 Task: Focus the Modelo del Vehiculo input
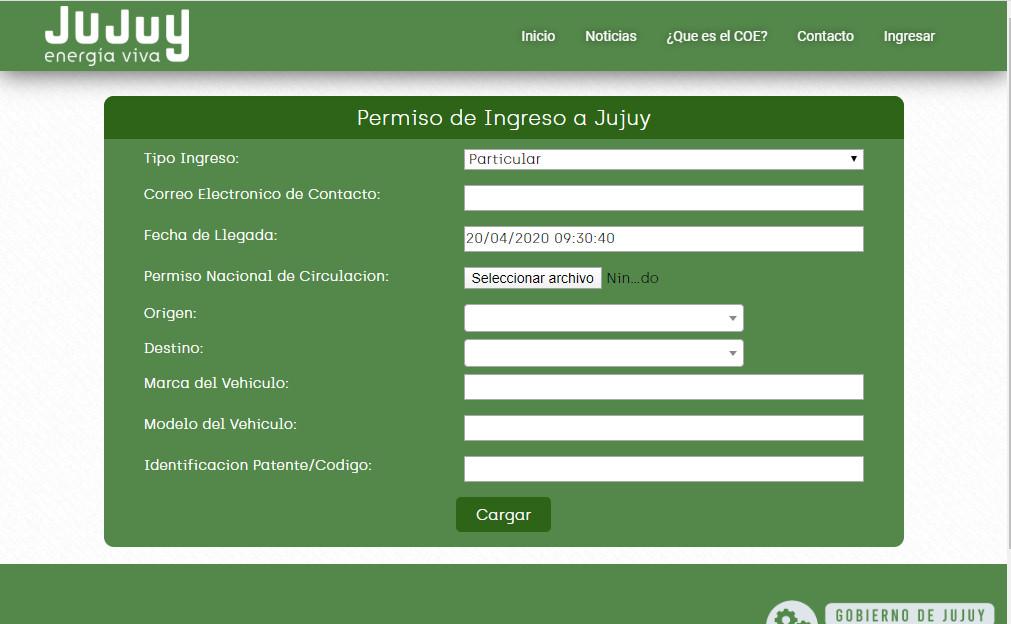[x=663, y=428]
